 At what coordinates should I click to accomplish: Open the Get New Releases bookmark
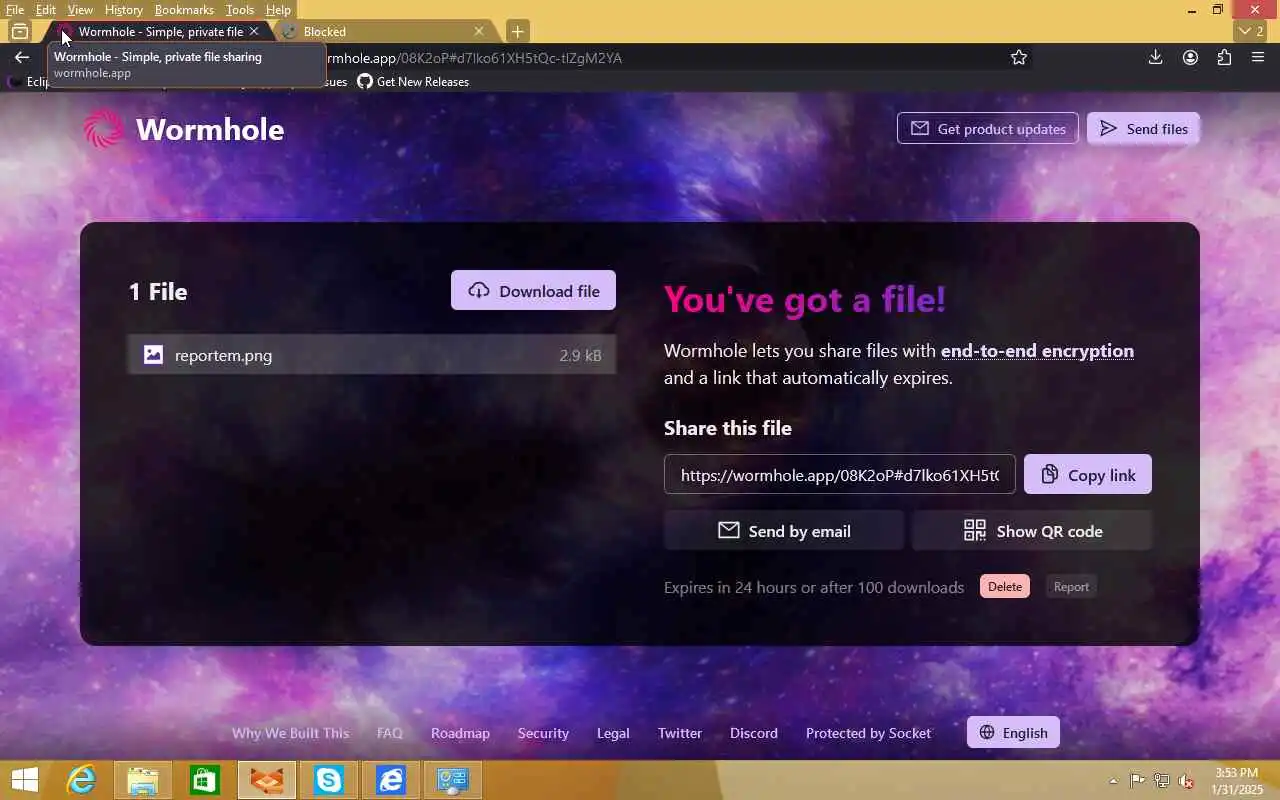(x=413, y=82)
